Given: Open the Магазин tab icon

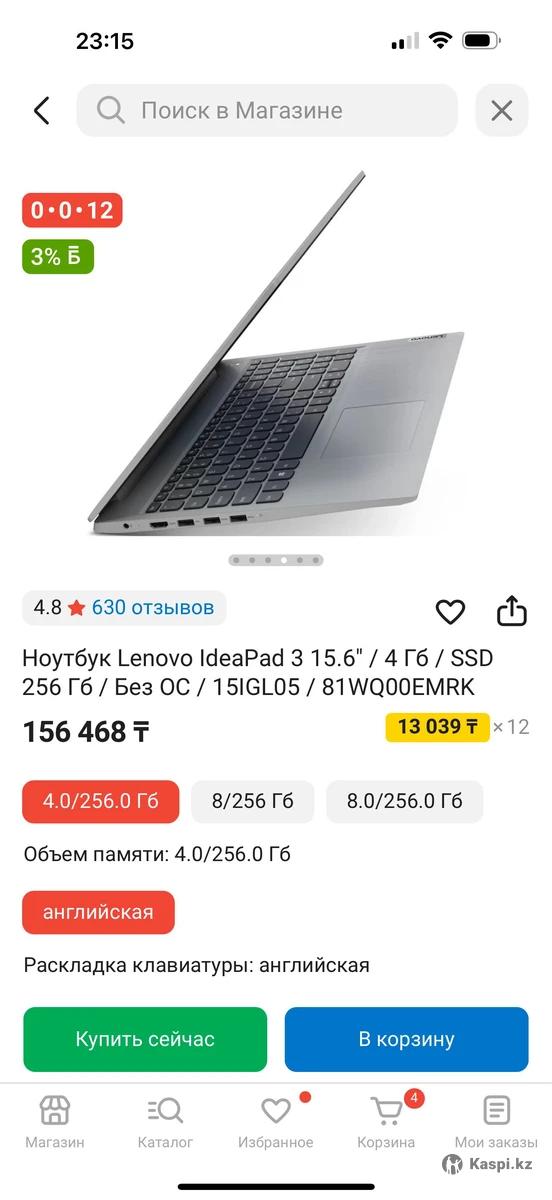Looking at the screenshot, I should point(55,1110).
